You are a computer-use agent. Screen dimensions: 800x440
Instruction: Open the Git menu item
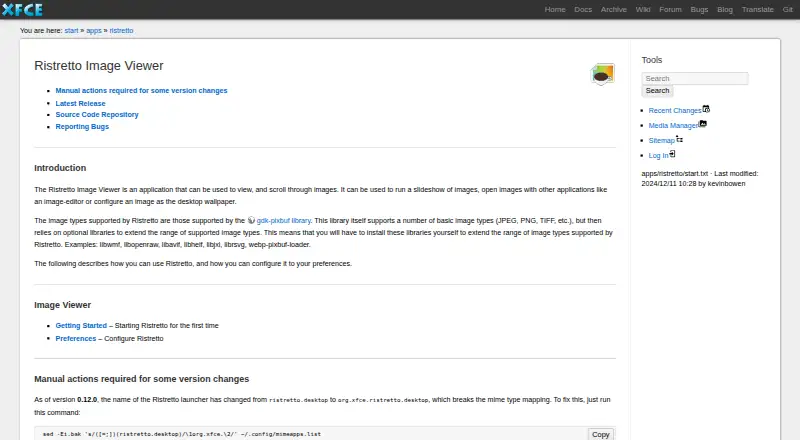788,9
